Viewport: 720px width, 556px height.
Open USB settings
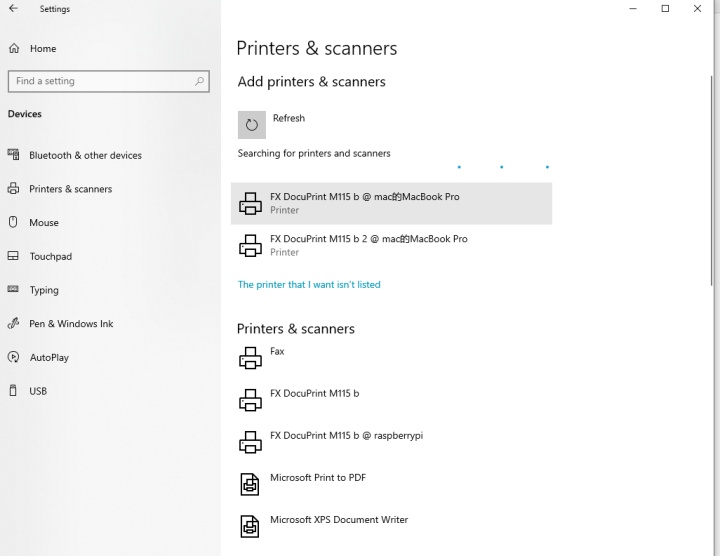coord(38,391)
